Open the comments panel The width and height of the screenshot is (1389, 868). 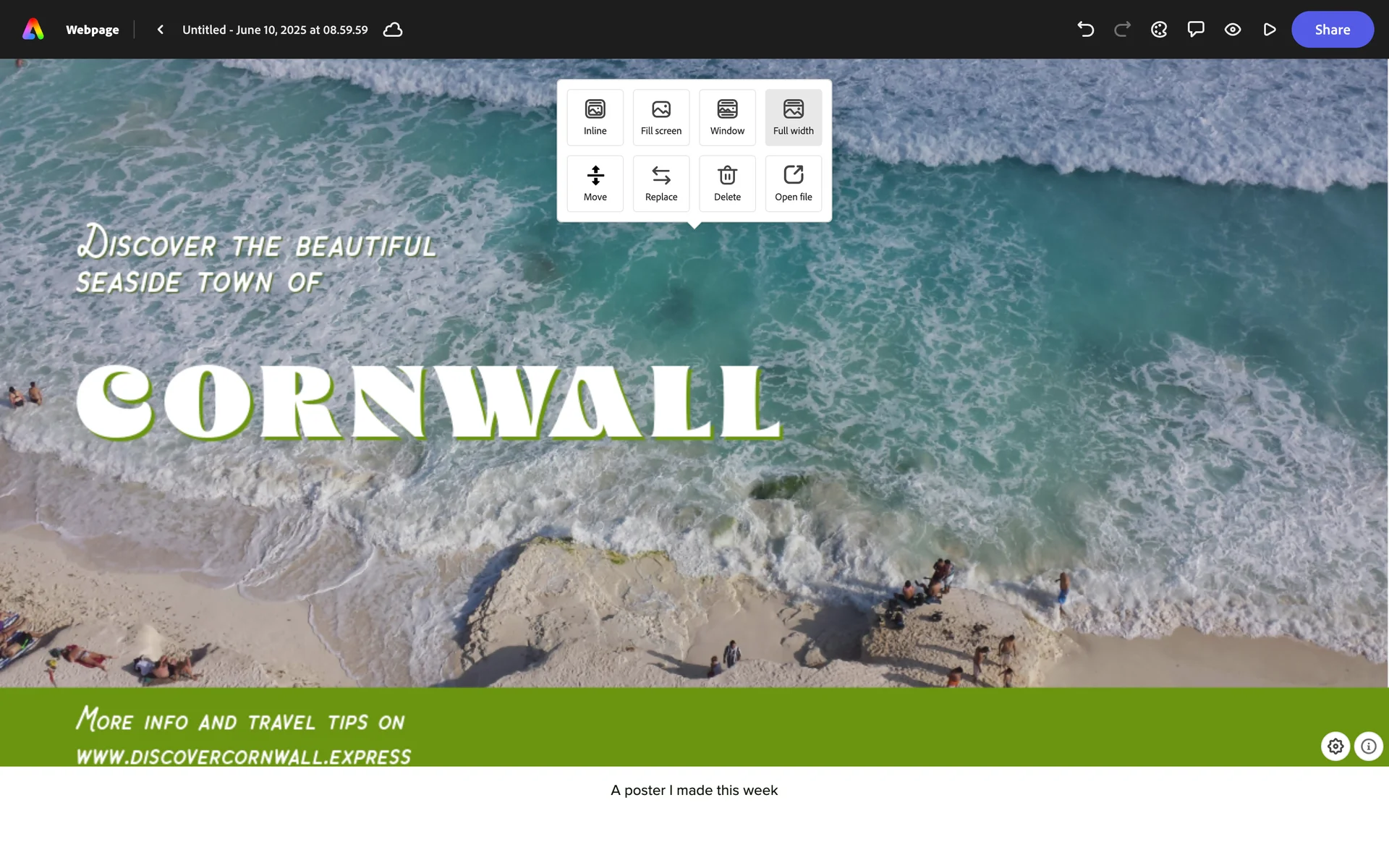pos(1196,30)
